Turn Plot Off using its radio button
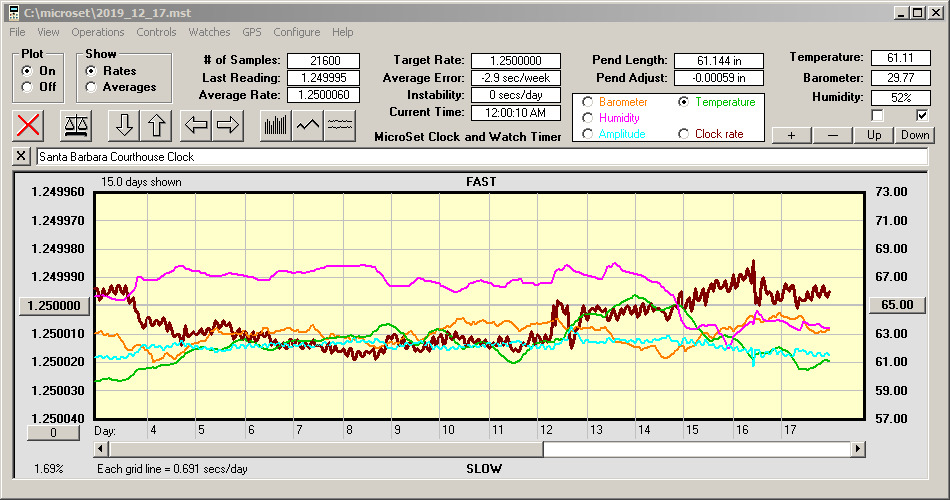The image size is (950, 500). [27, 87]
